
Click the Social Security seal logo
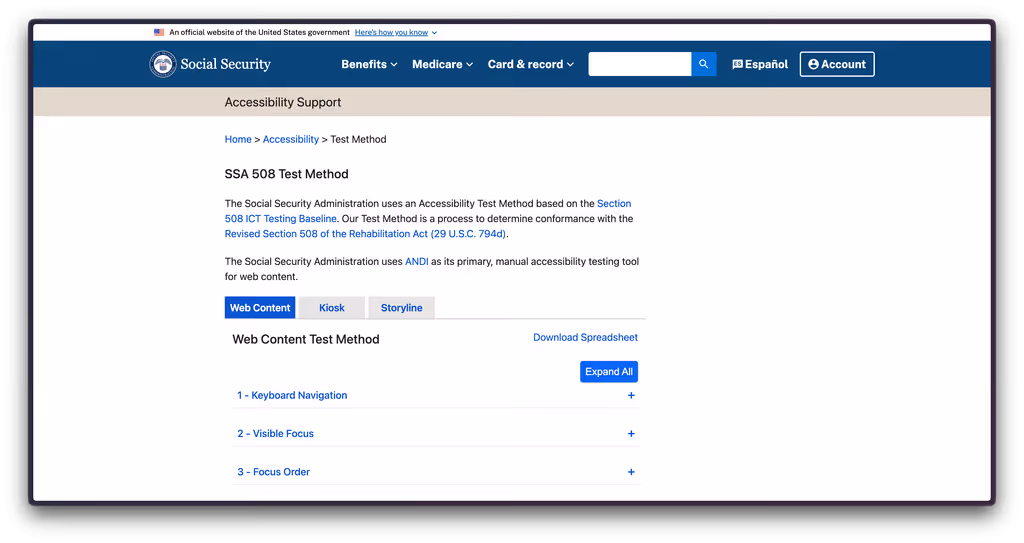[x=163, y=64]
